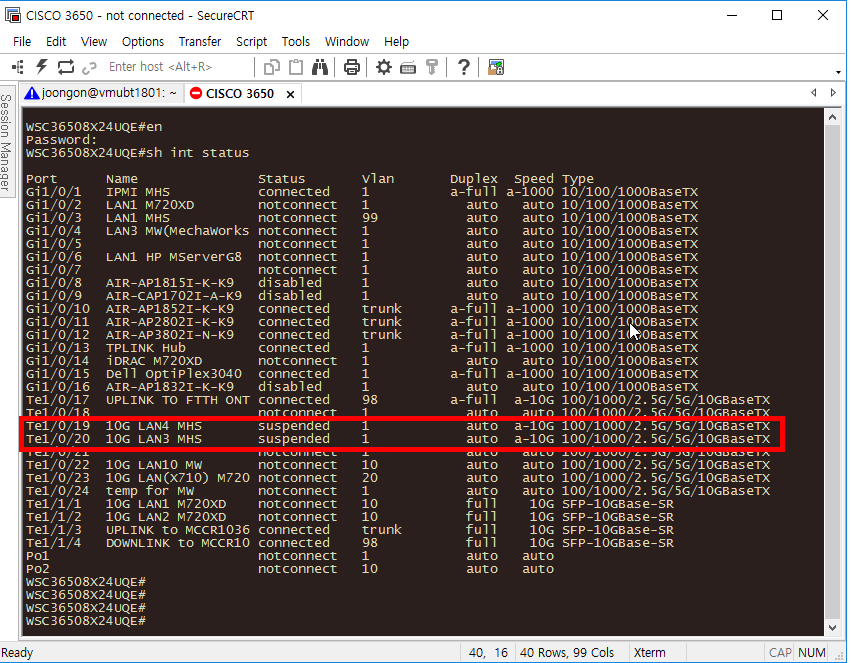Open the Tools menu
This screenshot has height=663, width=851.
296,42
